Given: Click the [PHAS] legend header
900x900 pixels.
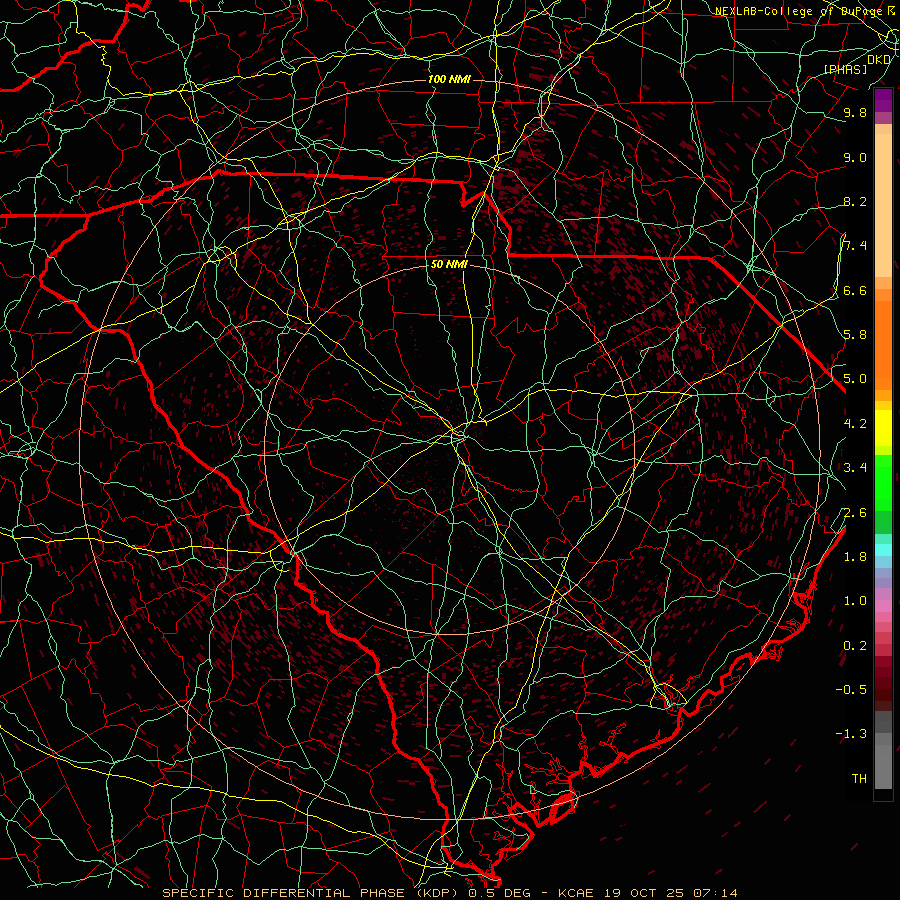Looking at the screenshot, I should pyautogui.click(x=845, y=69).
